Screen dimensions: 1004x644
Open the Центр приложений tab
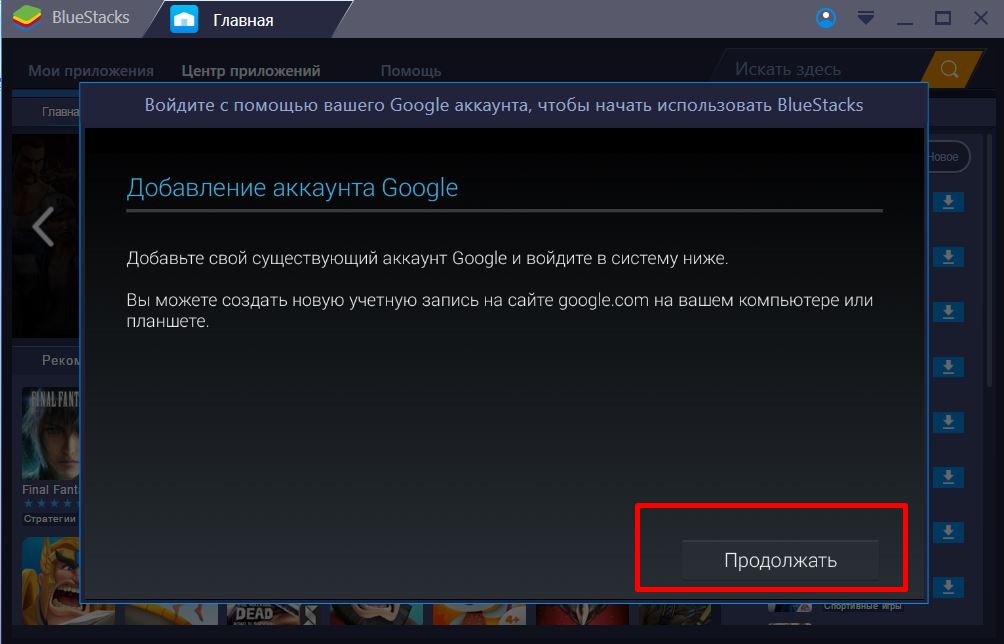251,71
